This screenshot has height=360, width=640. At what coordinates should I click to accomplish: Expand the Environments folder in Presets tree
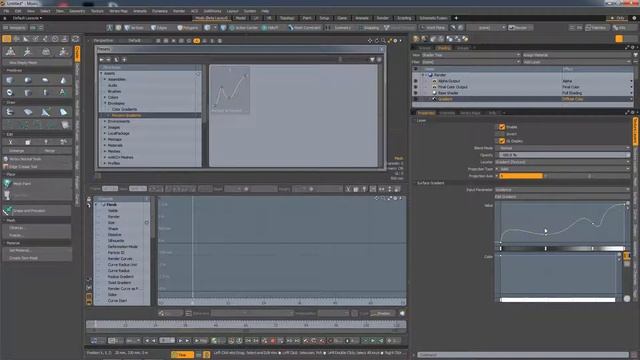pyautogui.click(x=105, y=122)
